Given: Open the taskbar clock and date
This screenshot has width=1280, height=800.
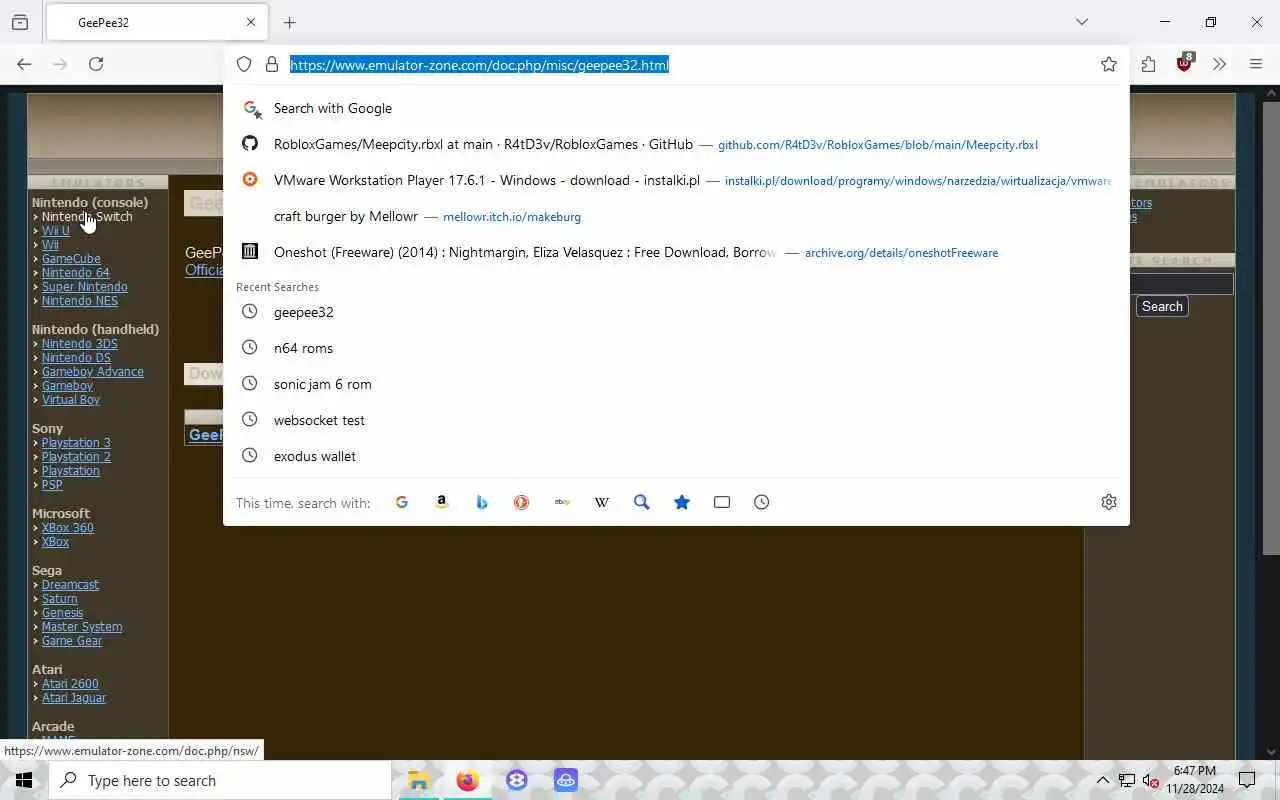Looking at the screenshot, I should tap(1194, 780).
